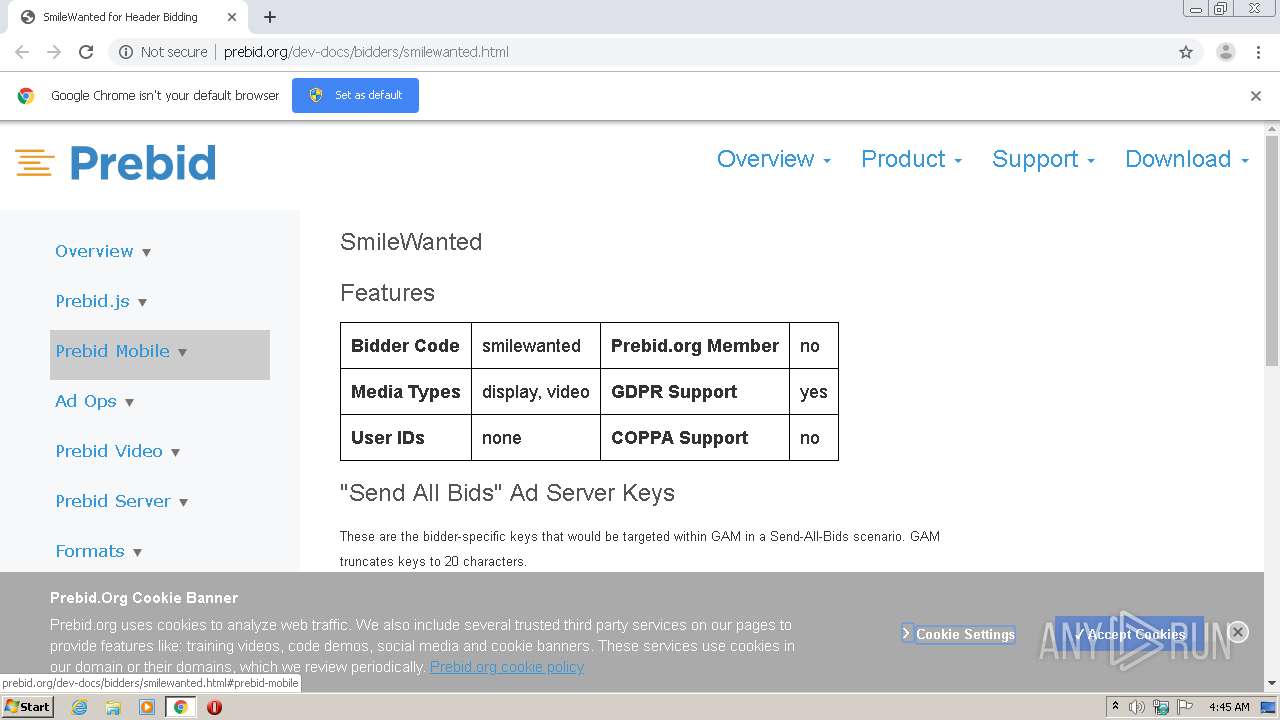Click the volume icon in system tray
This screenshot has width=1280, height=720.
coord(1137,707)
